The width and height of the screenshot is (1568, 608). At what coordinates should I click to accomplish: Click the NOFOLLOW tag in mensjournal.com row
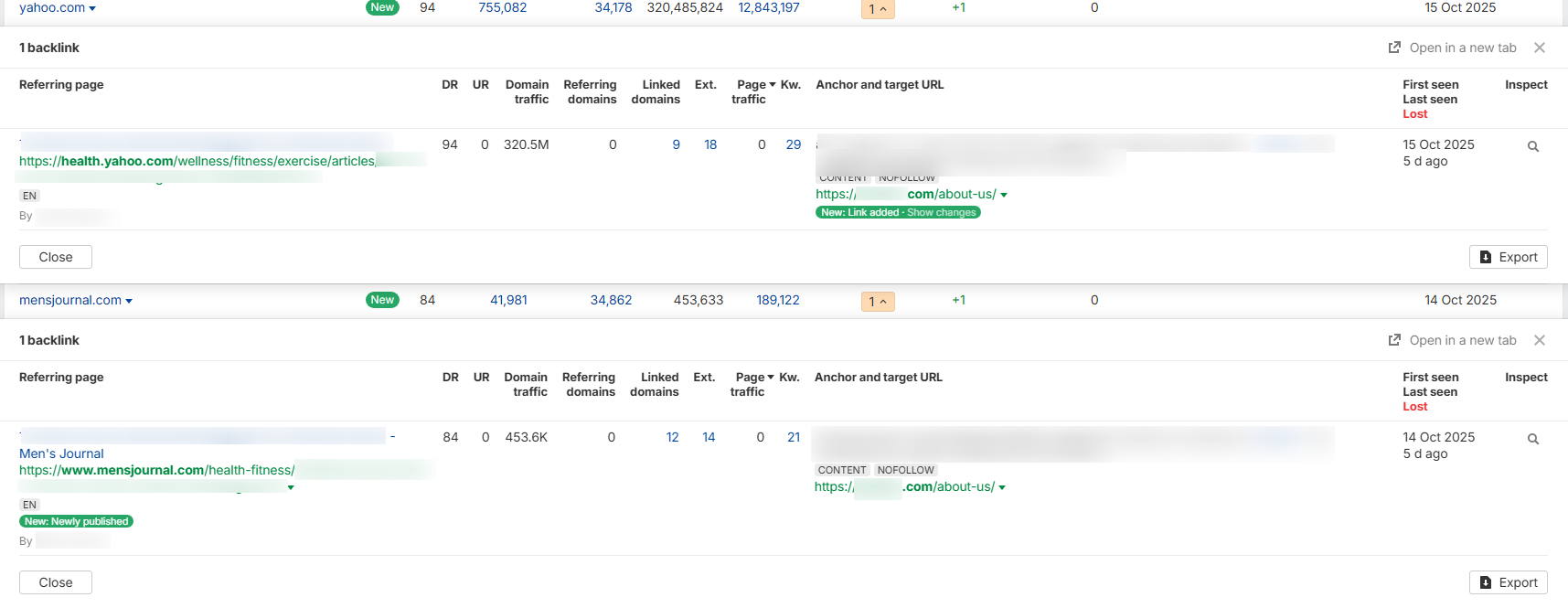[x=905, y=470]
